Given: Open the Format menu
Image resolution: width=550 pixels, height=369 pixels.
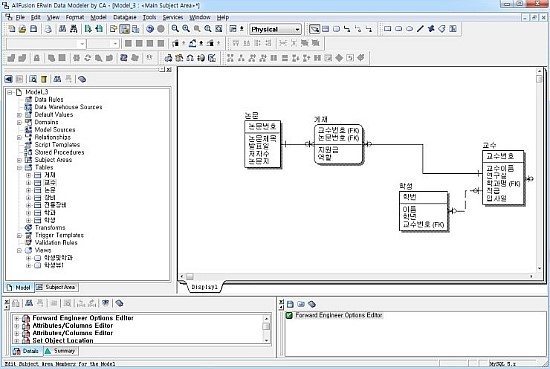Looking at the screenshot, I should coord(75,17).
